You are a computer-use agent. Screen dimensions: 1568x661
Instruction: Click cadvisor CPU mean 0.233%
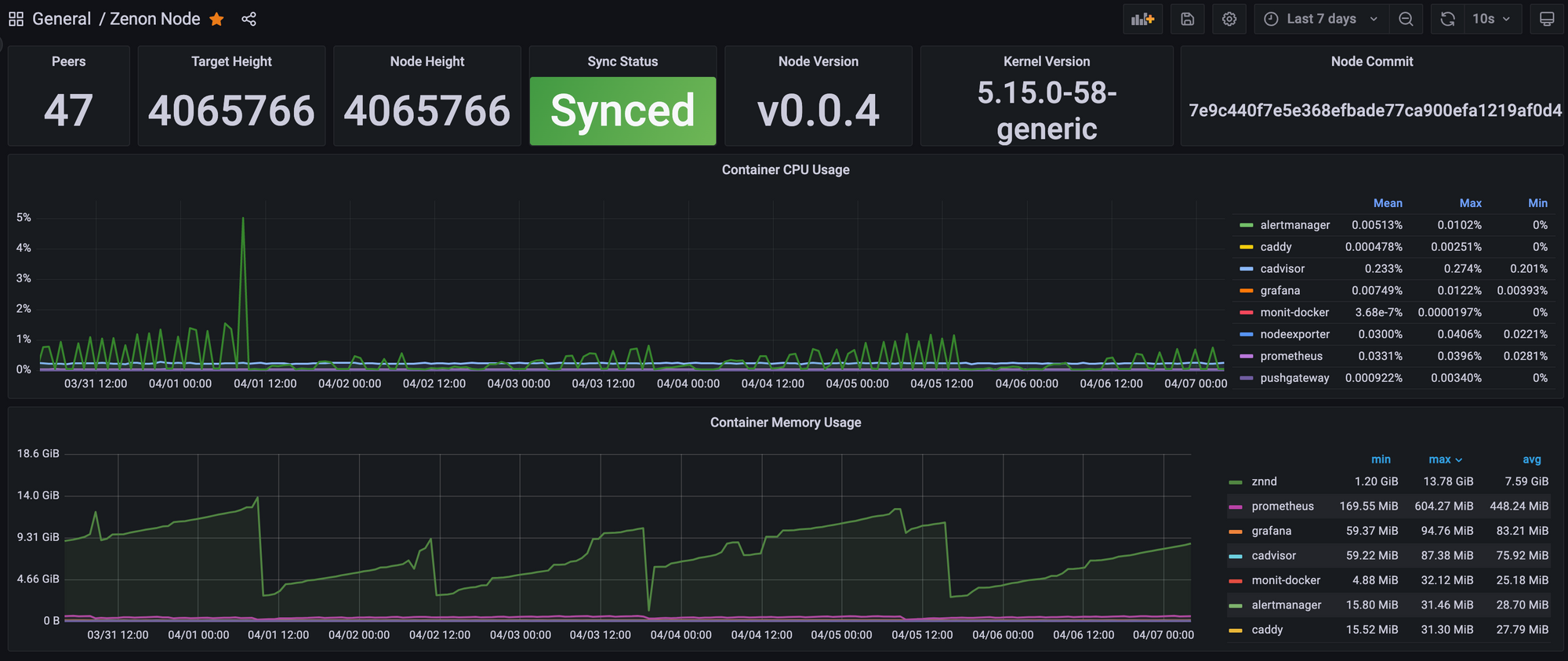(1384, 269)
